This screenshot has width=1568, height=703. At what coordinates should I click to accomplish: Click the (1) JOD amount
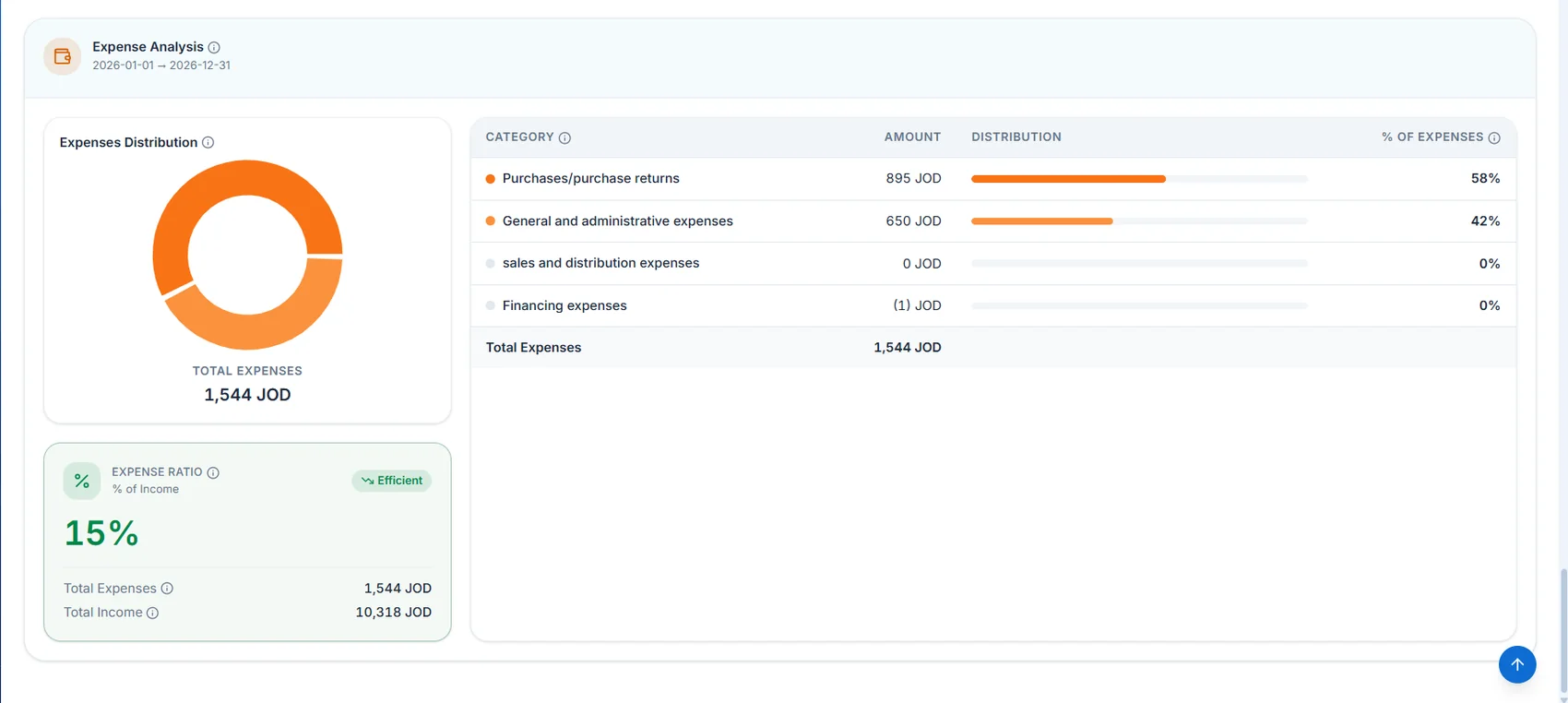coord(917,305)
